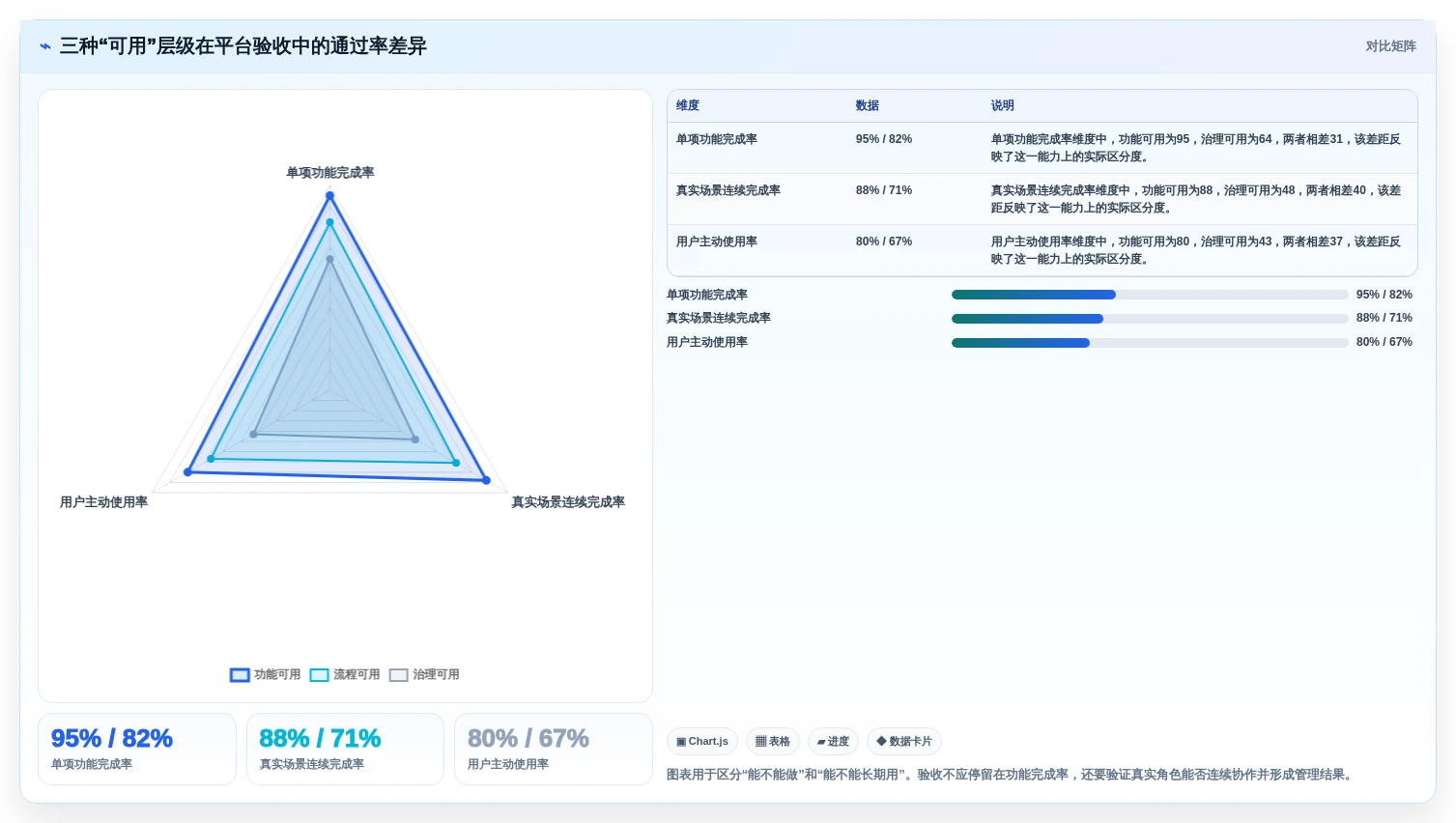
Task: Click description text for 单项功能完成率 row
Action: click(x=1196, y=148)
